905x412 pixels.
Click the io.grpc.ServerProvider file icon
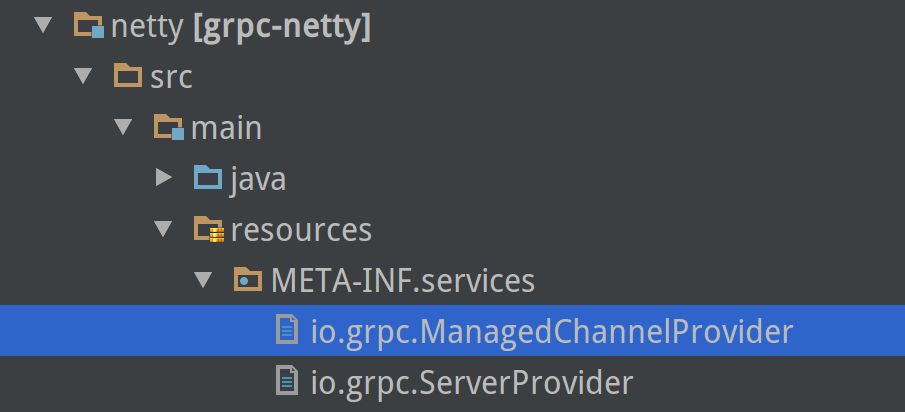point(287,381)
